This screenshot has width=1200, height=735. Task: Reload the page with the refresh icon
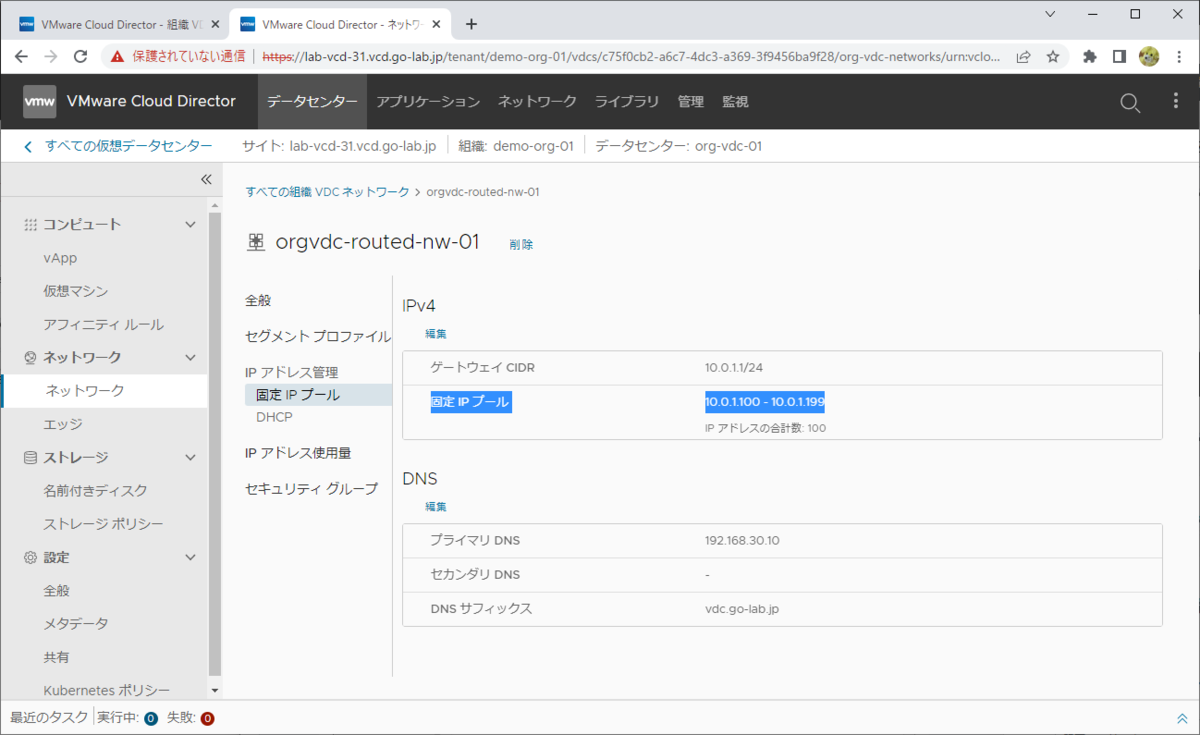(81, 57)
